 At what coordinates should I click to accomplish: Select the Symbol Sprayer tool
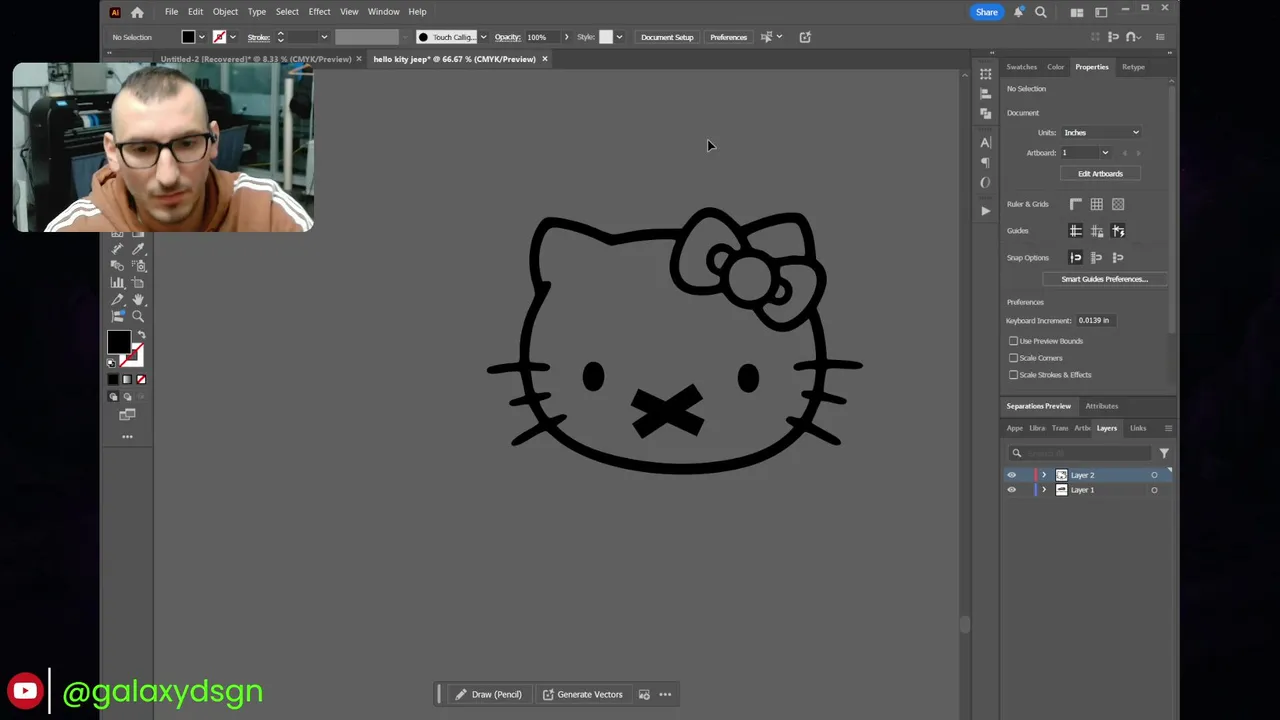tap(139, 265)
